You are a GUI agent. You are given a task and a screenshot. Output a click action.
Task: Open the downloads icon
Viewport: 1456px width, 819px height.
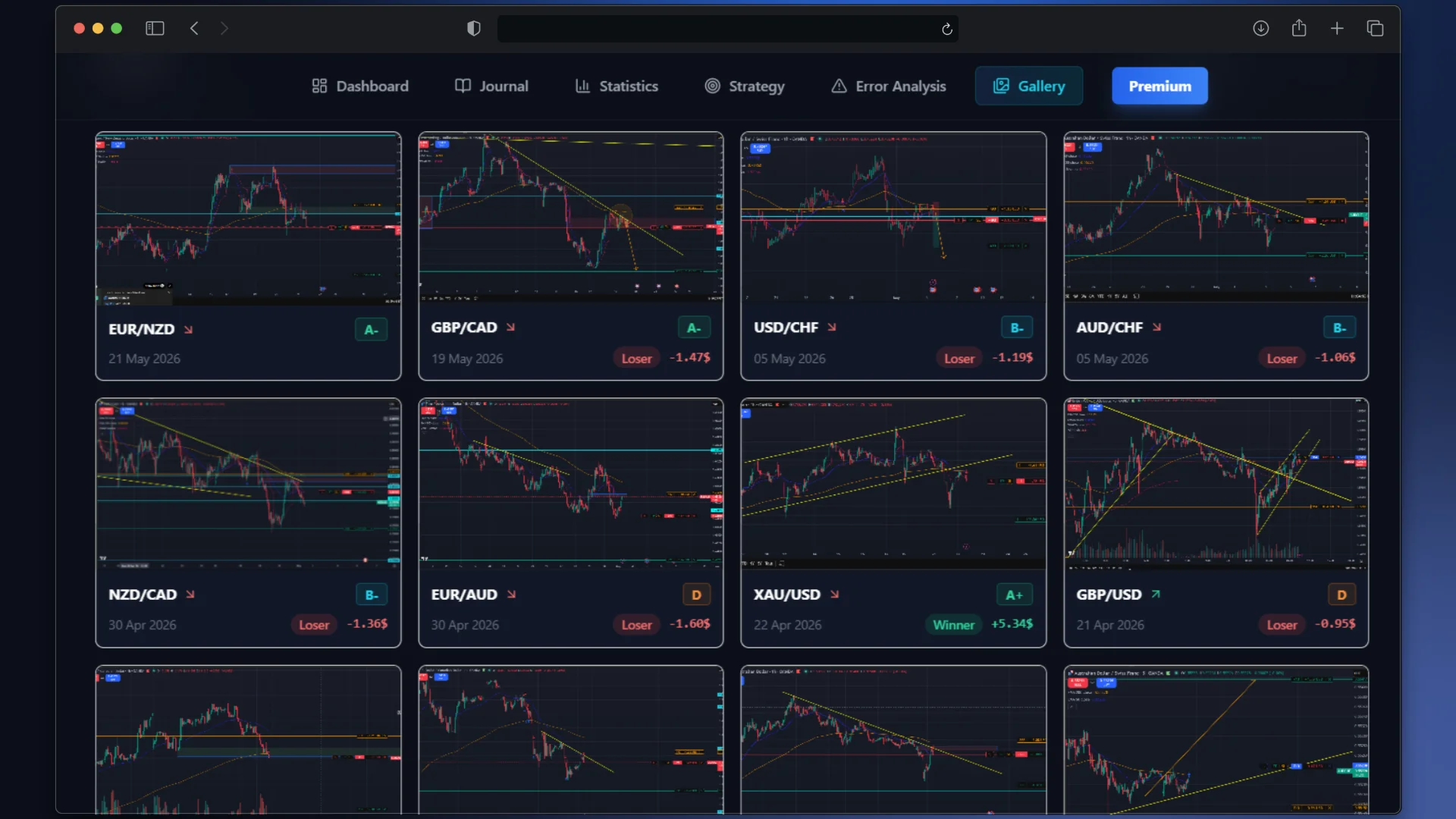pyautogui.click(x=1260, y=28)
